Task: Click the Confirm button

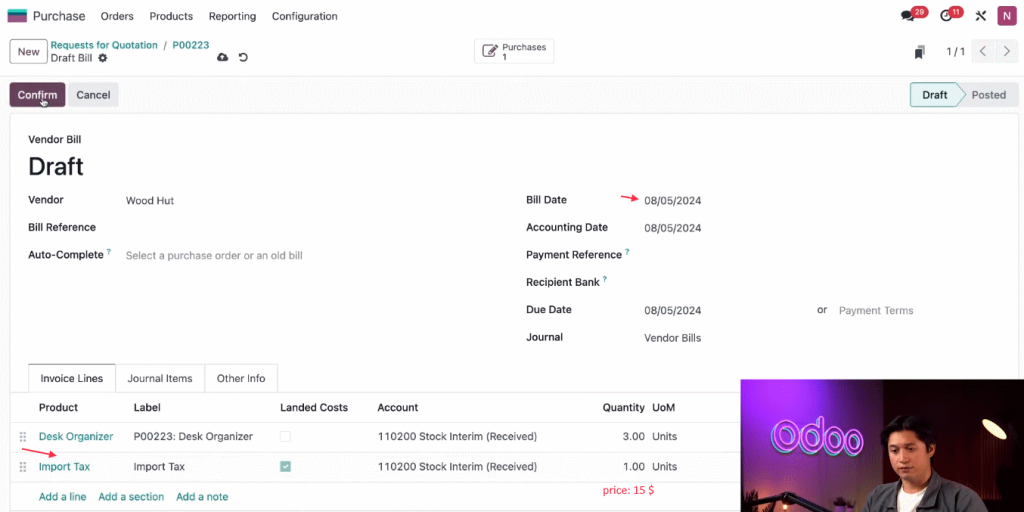Action: [x=37, y=95]
